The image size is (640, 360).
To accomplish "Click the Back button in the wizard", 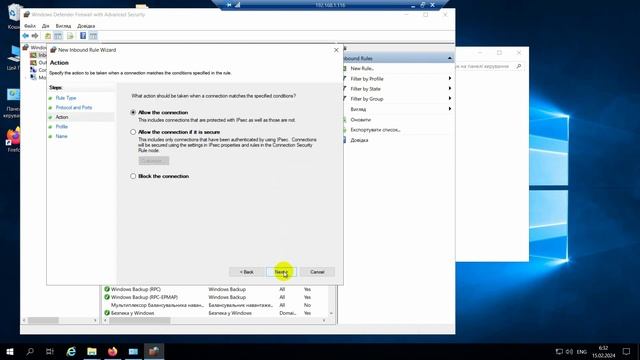I will coord(246,272).
